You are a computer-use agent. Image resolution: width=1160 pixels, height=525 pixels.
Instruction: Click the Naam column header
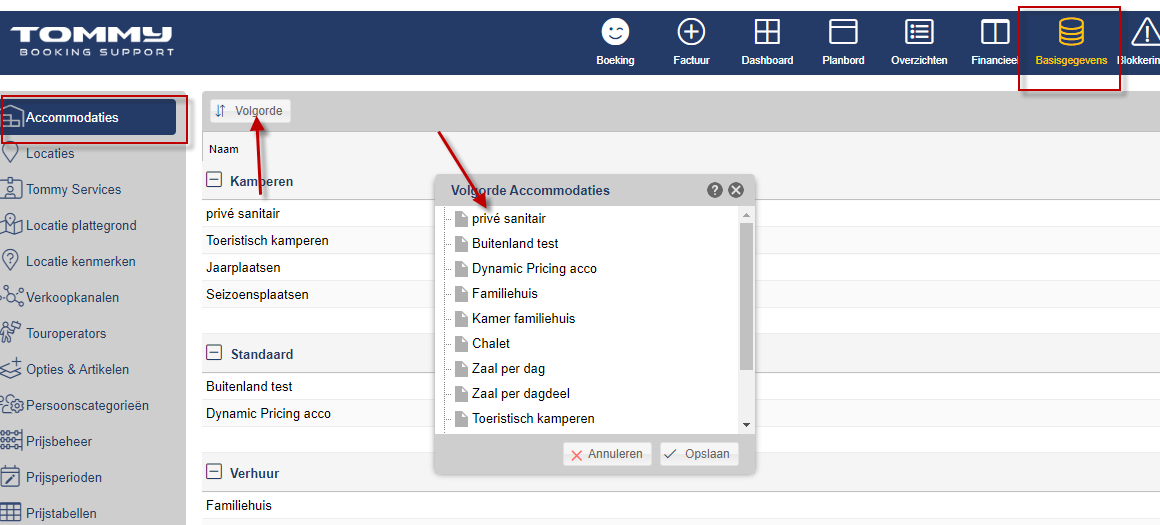[224, 149]
